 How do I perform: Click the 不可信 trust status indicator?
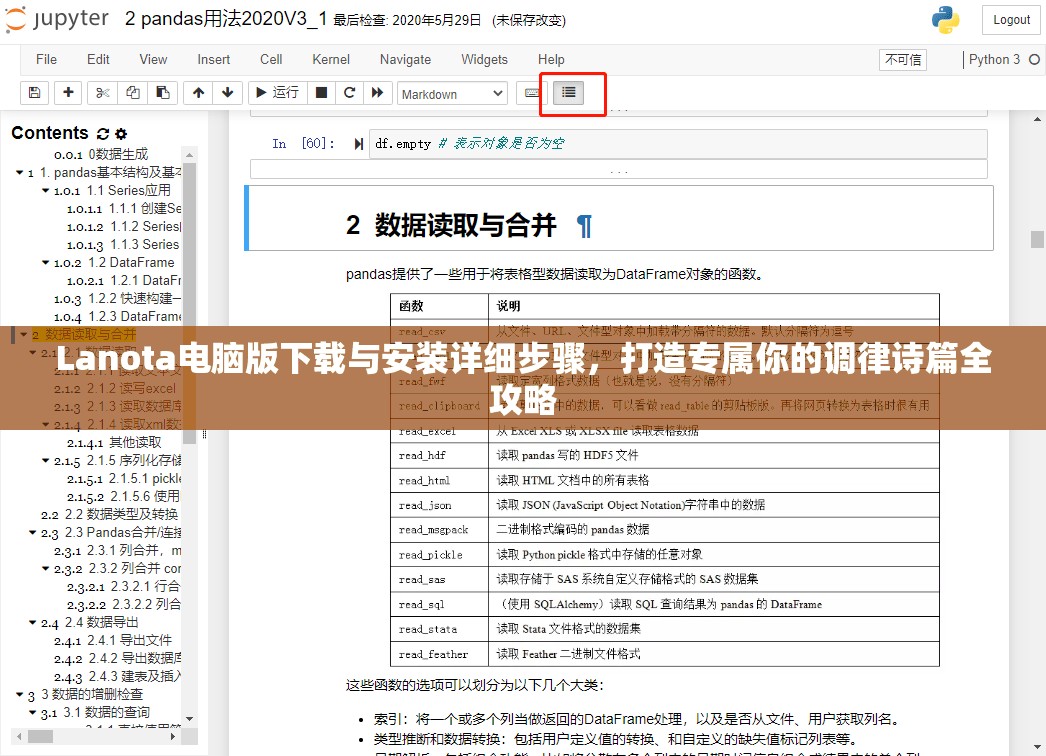(x=901, y=60)
